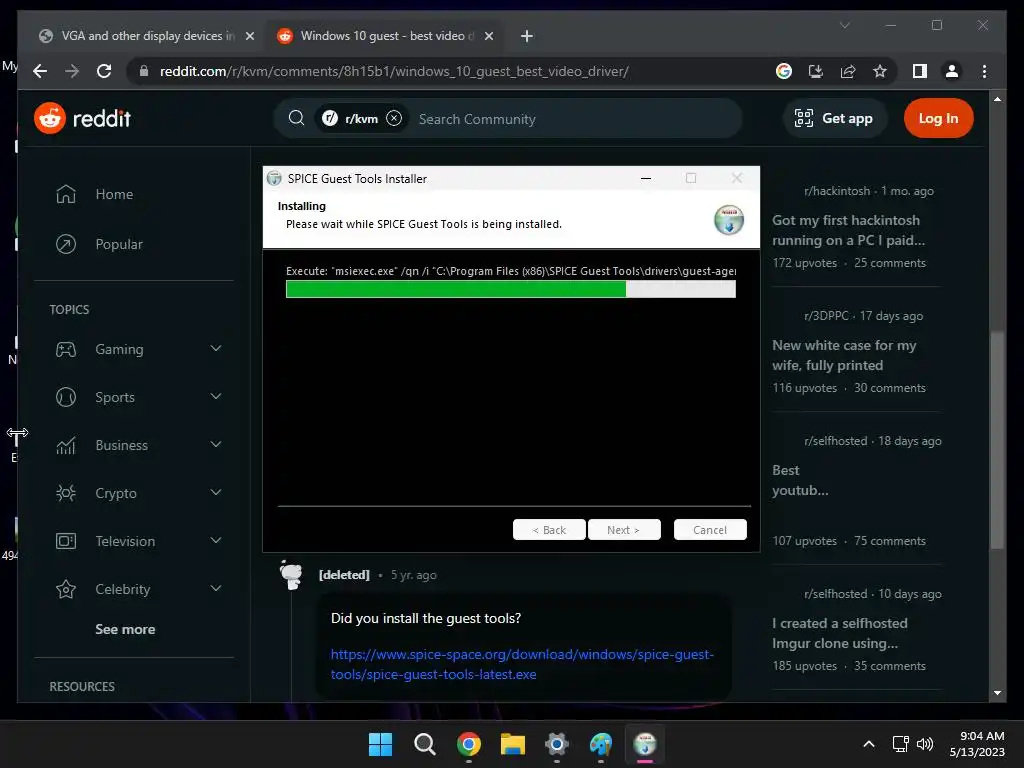Viewport: 1024px width, 768px height.
Task: Open Google icon in address bar
Action: coord(784,71)
